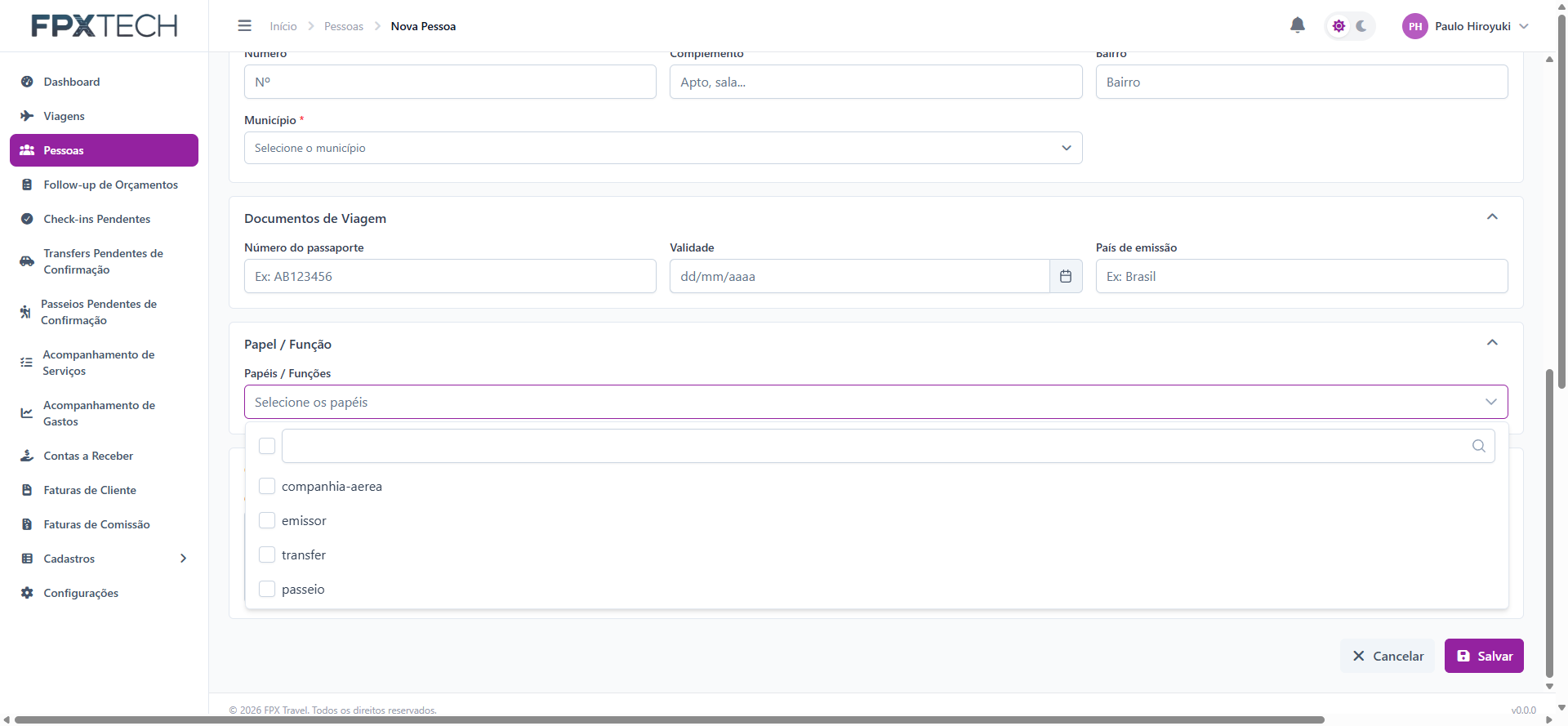Click the Check-ins Pendentes checkmark icon
The width and height of the screenshot is (1568, 726).
tap(27, 219)
